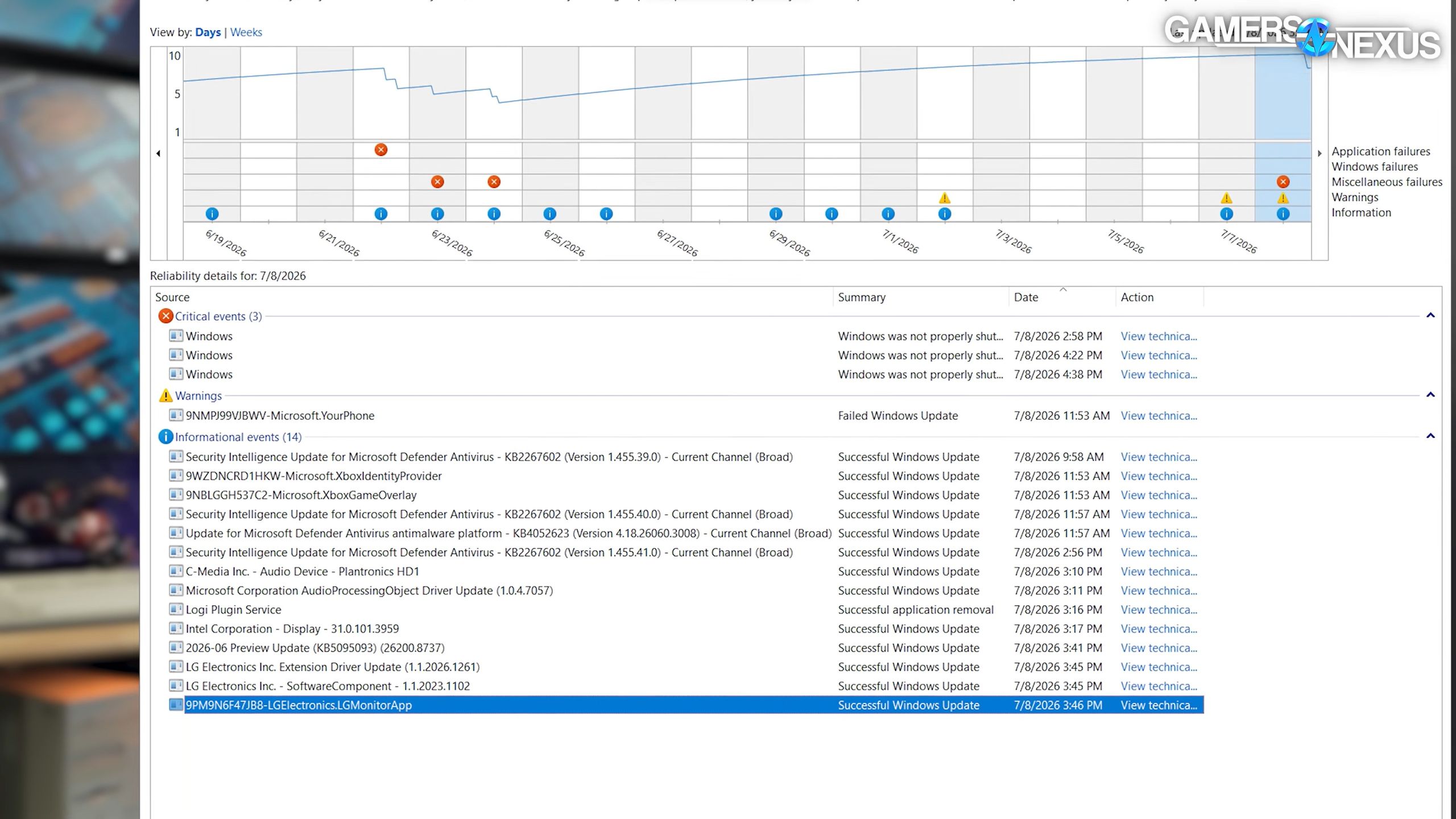Collapse the Warnings group

point(1430,395)
